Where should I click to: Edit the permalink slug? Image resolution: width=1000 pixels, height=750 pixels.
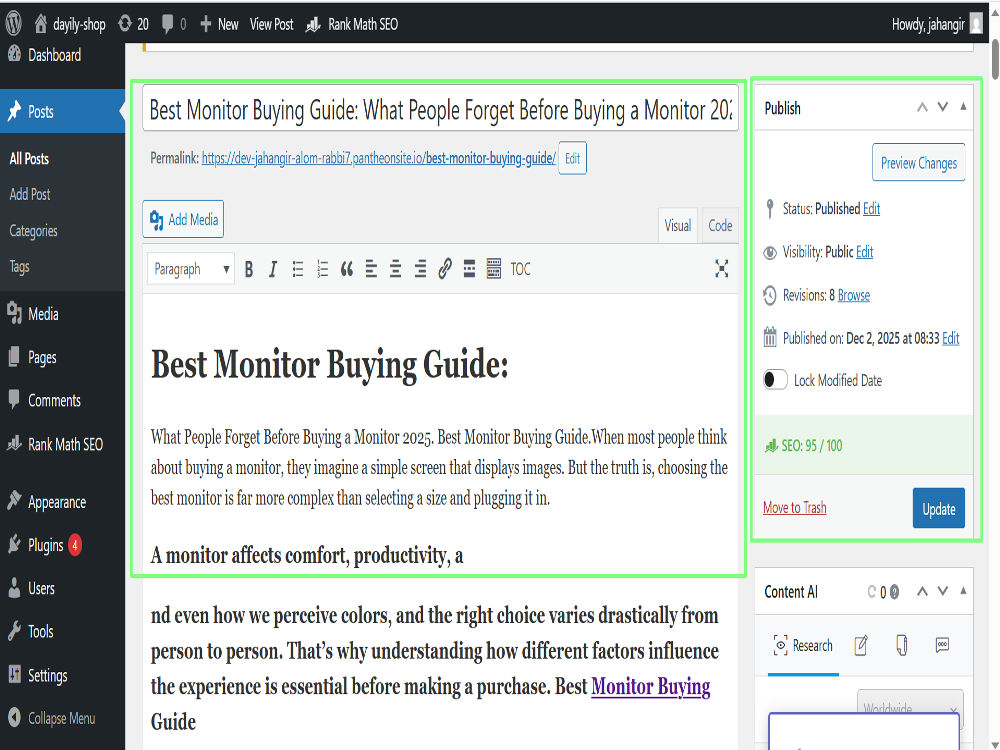(572, 158)
